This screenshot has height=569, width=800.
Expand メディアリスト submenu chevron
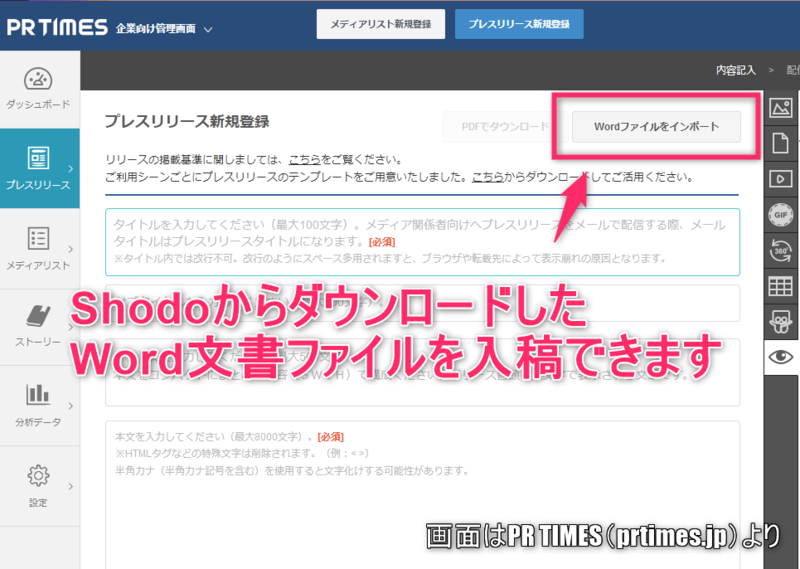(x=70, y=249)
